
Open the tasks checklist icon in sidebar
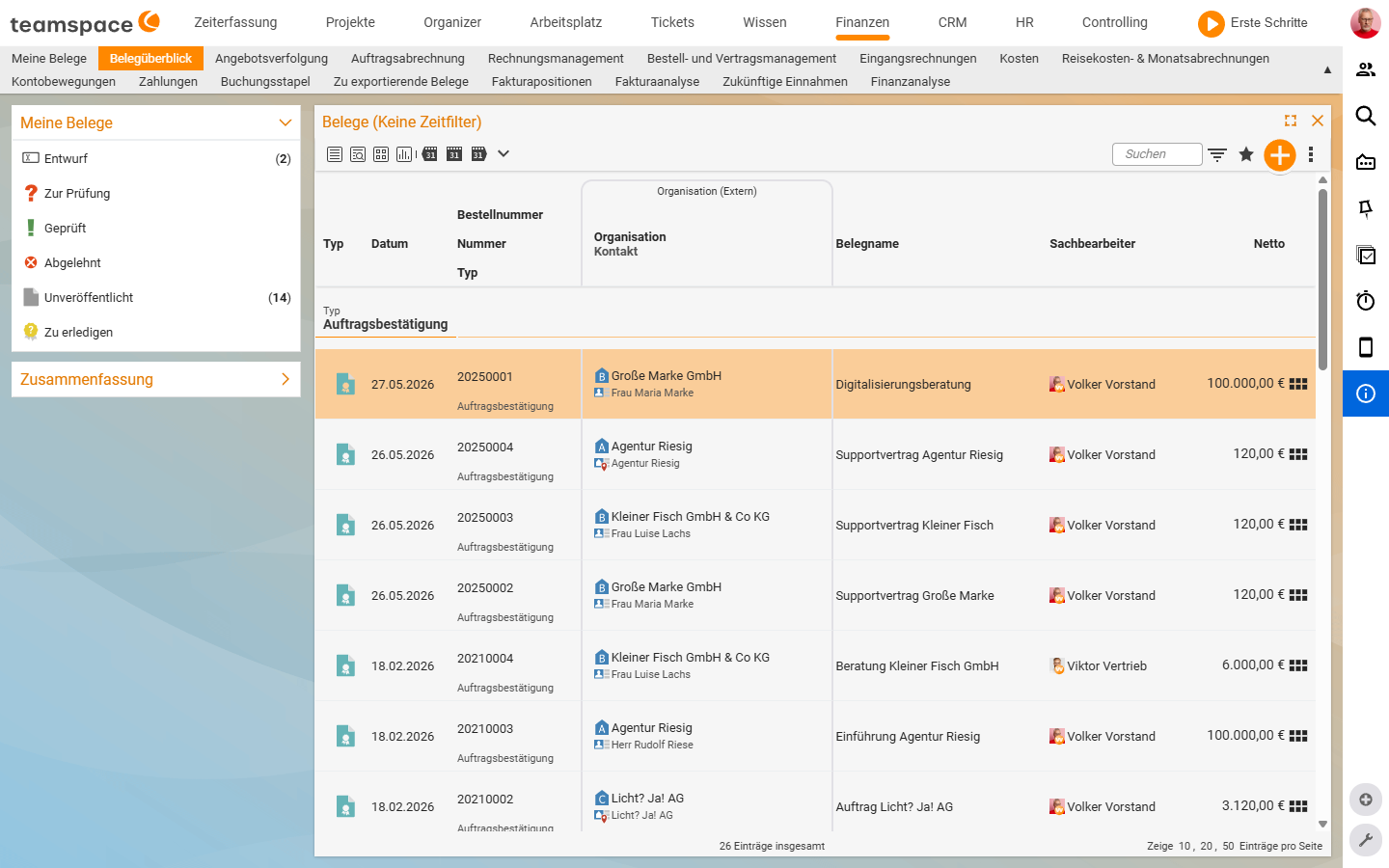pyautogui.click(x=1366, y=255)
